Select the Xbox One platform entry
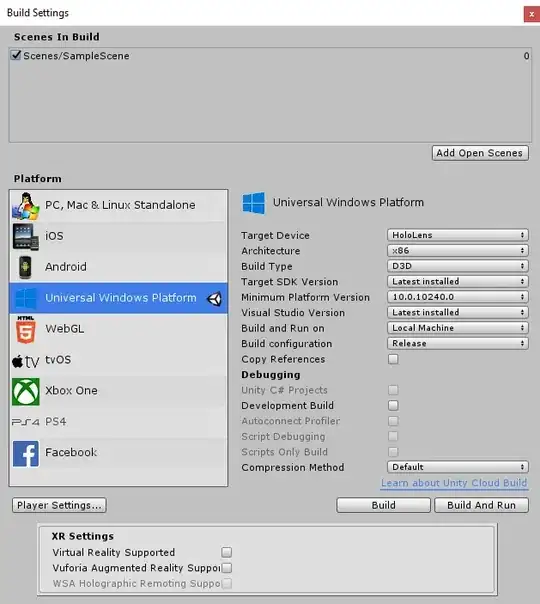Screen dimensions: 540x604 click(119, 391)
